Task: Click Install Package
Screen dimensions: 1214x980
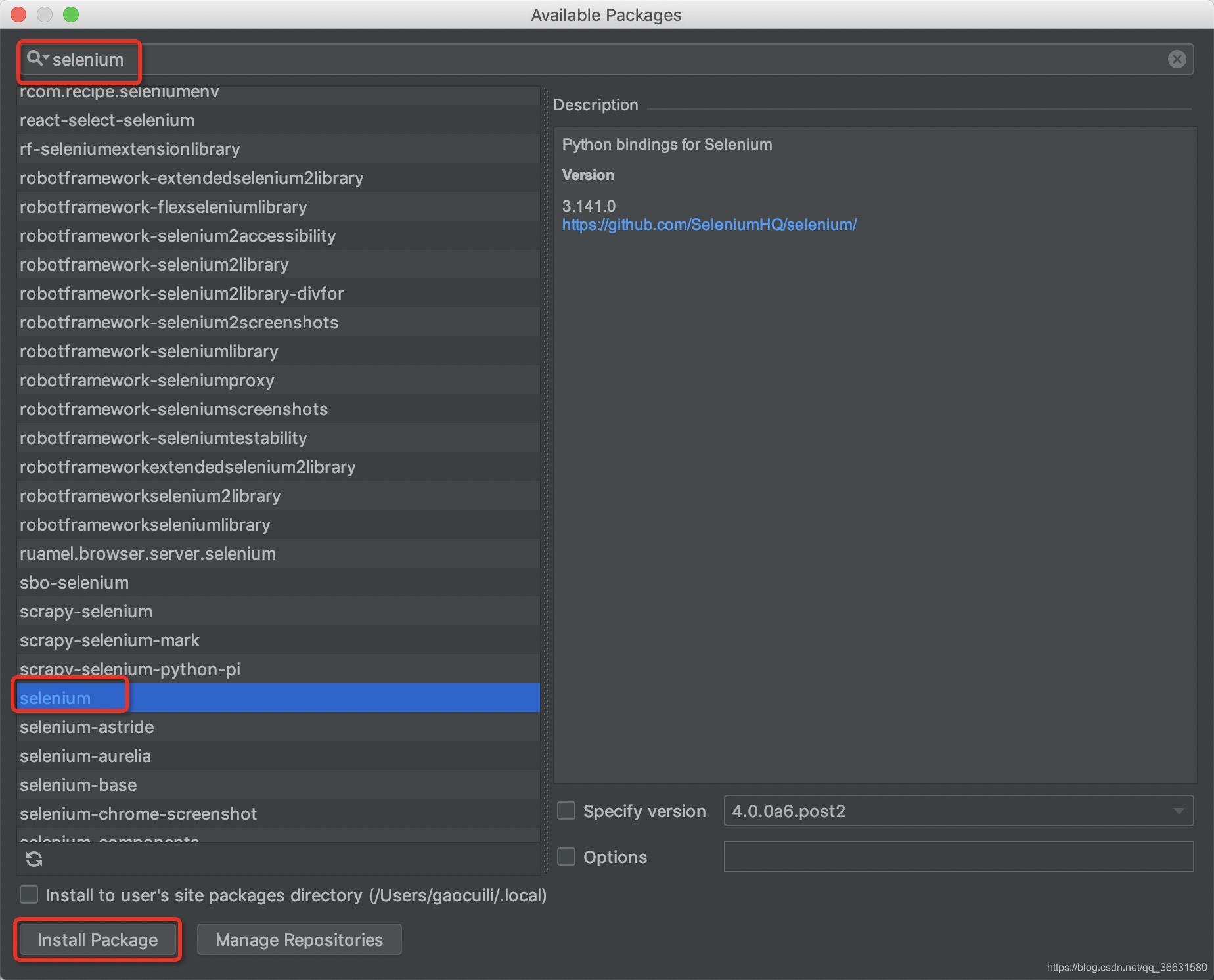Action: click(x=97, y=939)
